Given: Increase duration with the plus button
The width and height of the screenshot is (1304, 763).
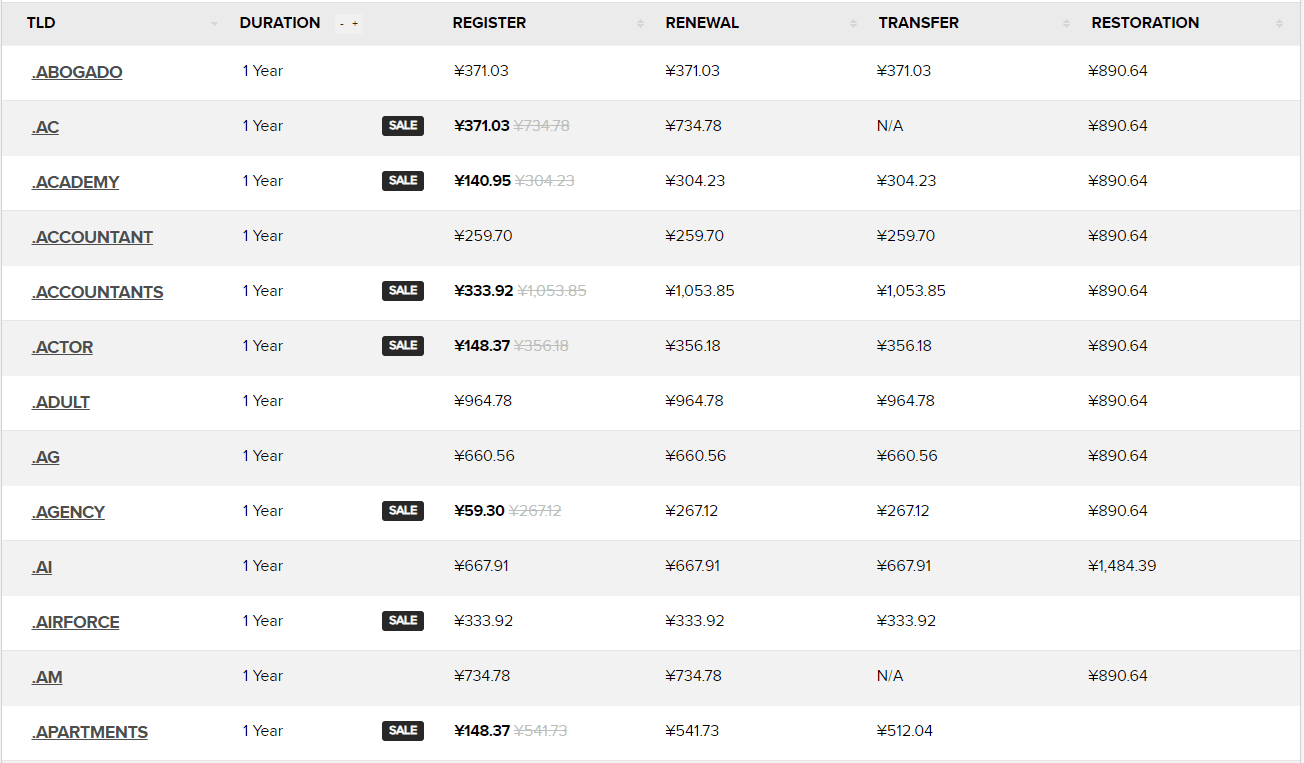Looking at the screenshot, I should click(x=355, y=24).
